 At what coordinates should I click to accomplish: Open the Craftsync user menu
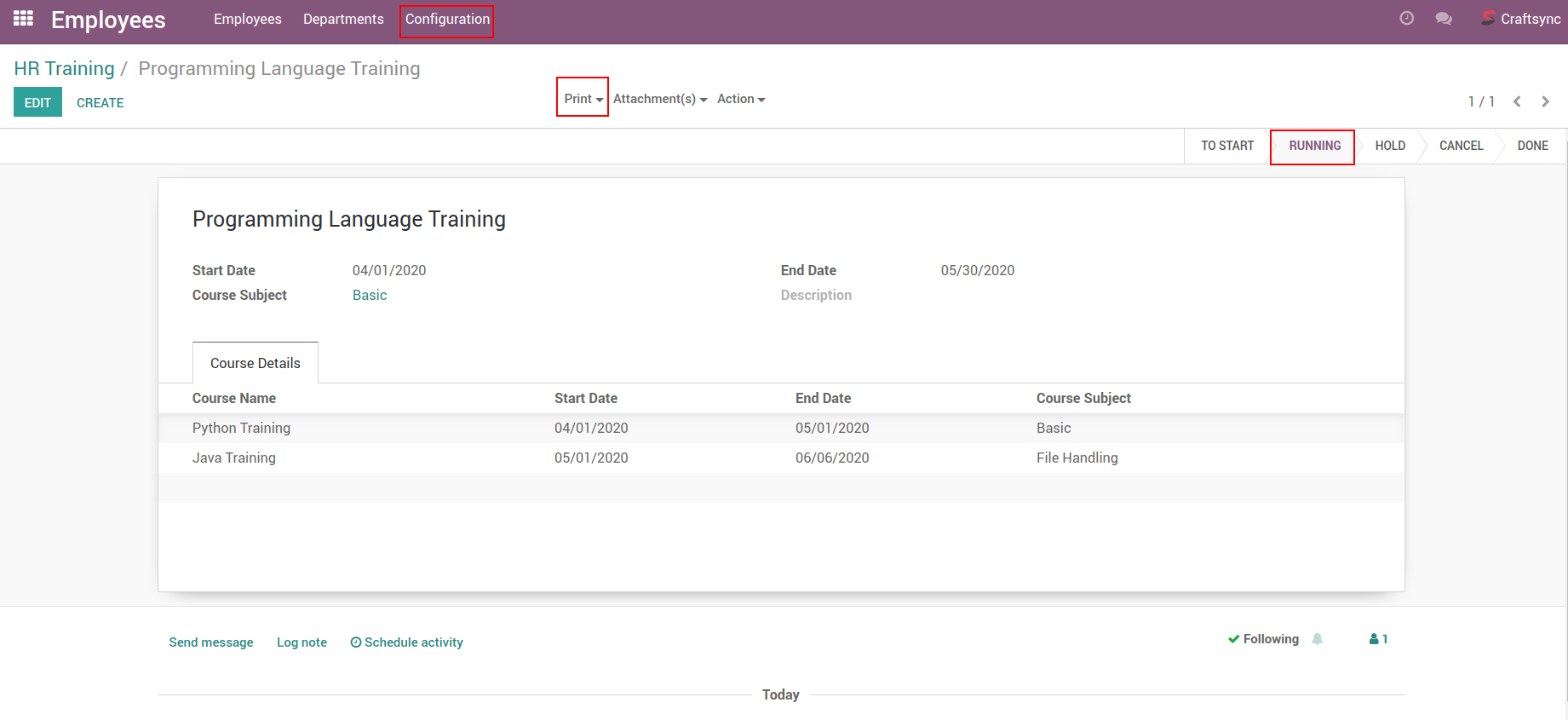1521,19
